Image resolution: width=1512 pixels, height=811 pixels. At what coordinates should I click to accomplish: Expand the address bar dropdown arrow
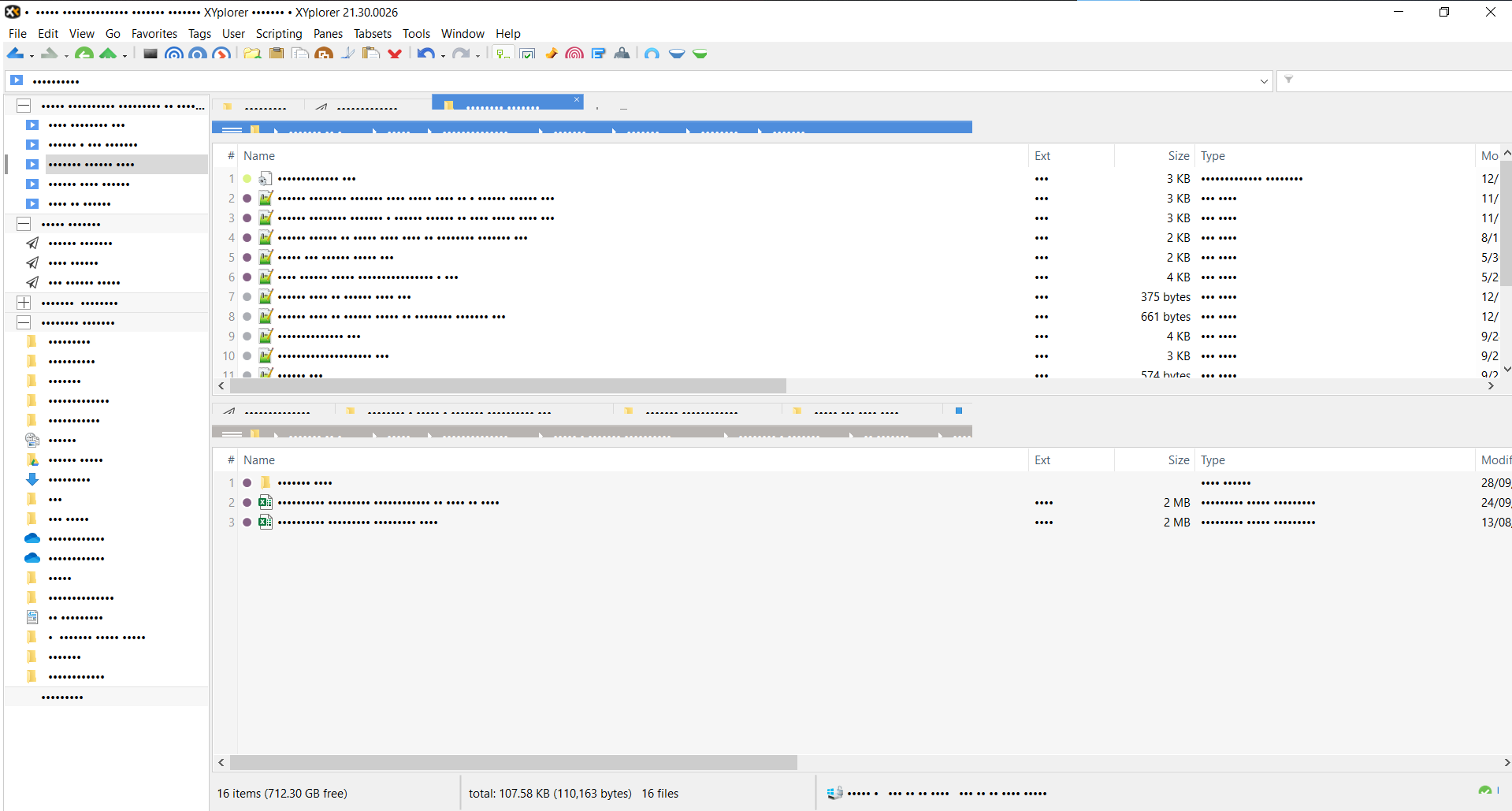[1265, 80]
